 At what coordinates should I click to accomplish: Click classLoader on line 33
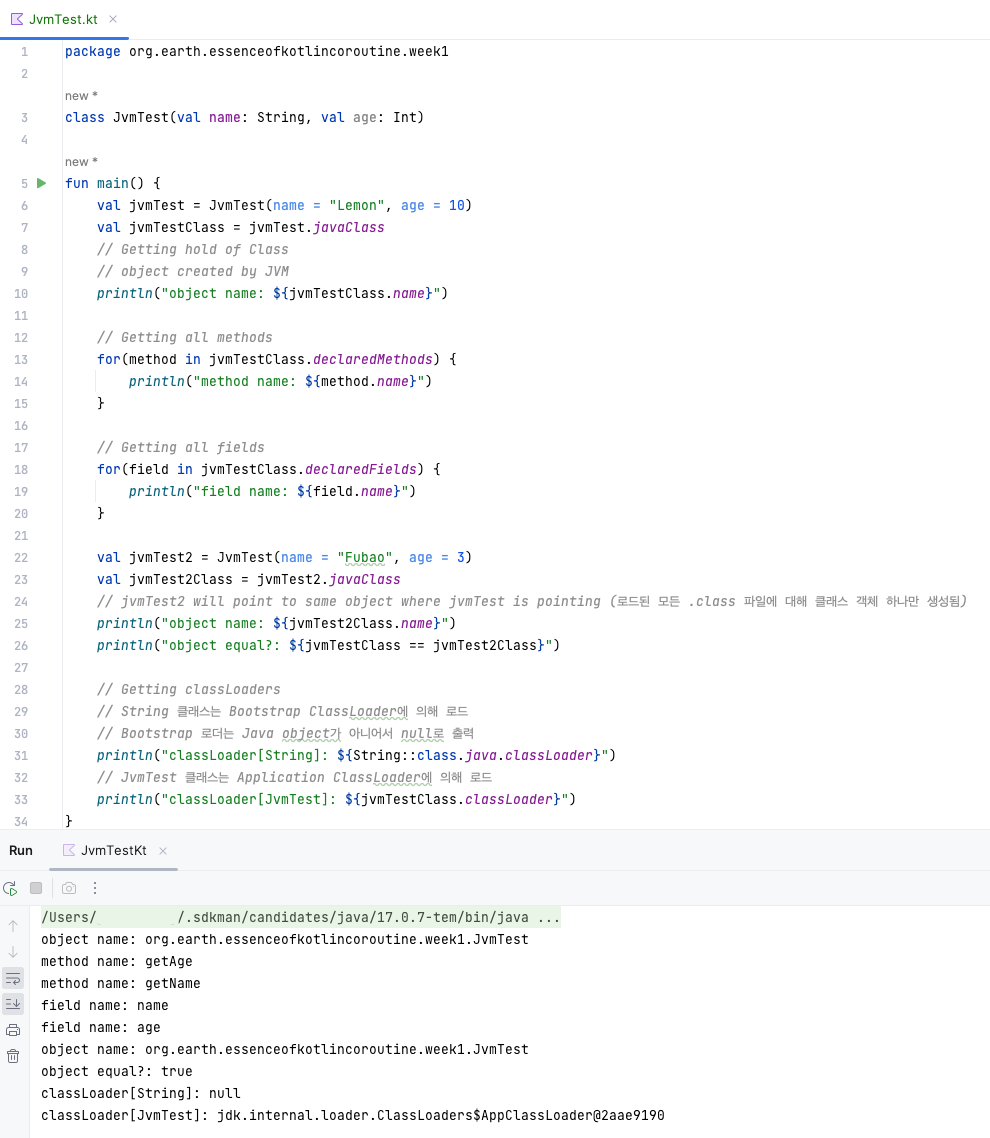509,800
